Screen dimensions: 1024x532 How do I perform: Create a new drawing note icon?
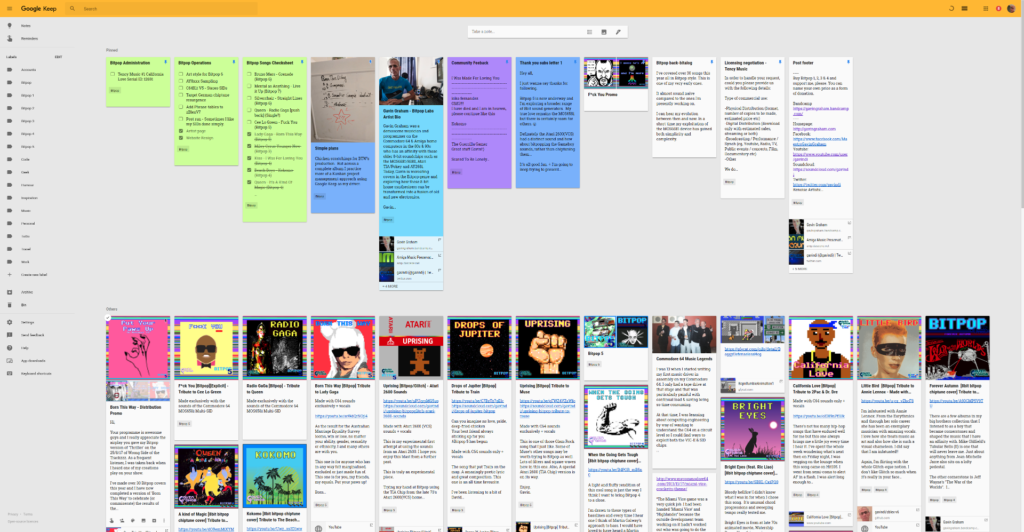[618, 31]
